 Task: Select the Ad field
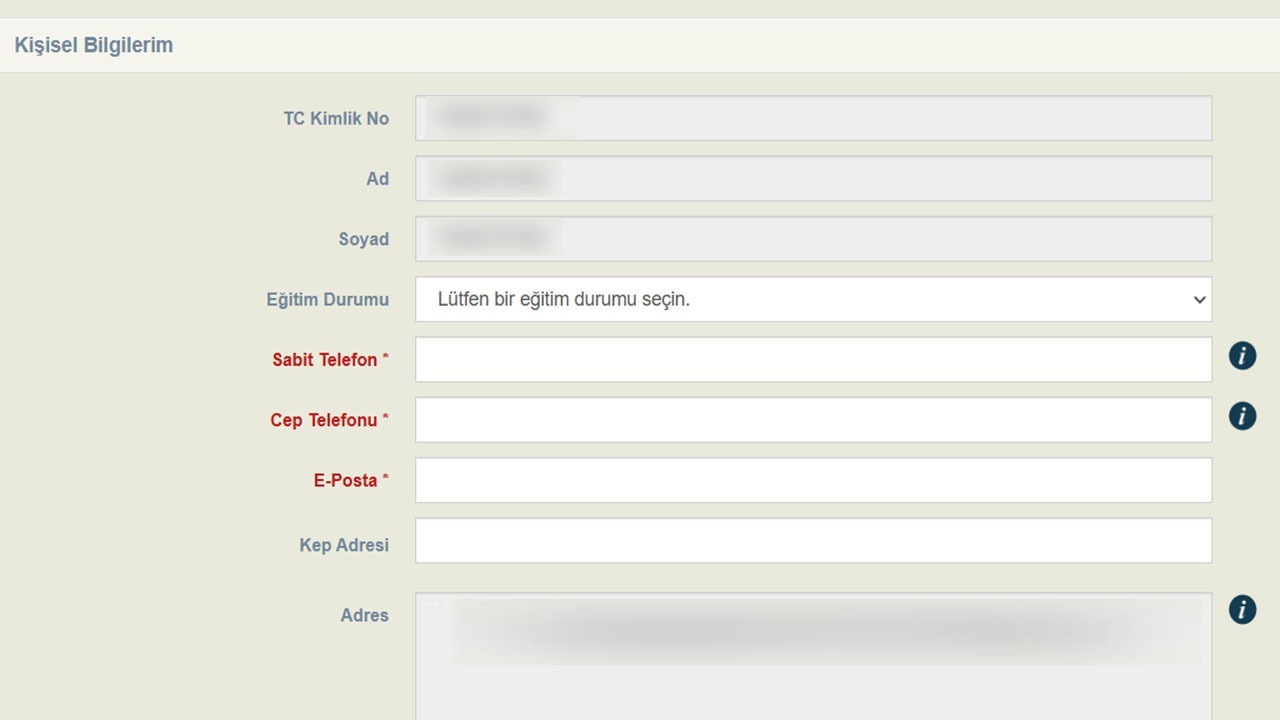(x=813, y=178)
